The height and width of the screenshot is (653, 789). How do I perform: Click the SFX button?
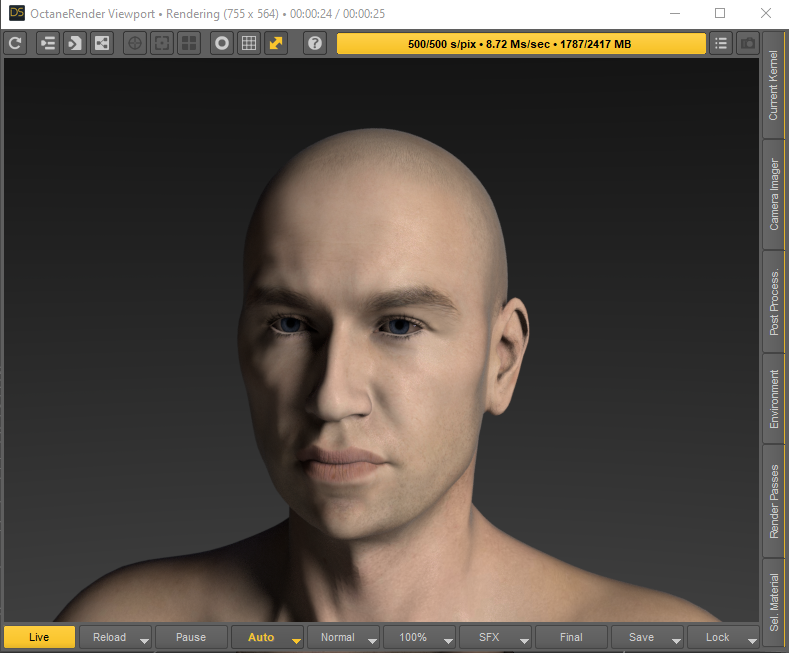click(489, 637)
